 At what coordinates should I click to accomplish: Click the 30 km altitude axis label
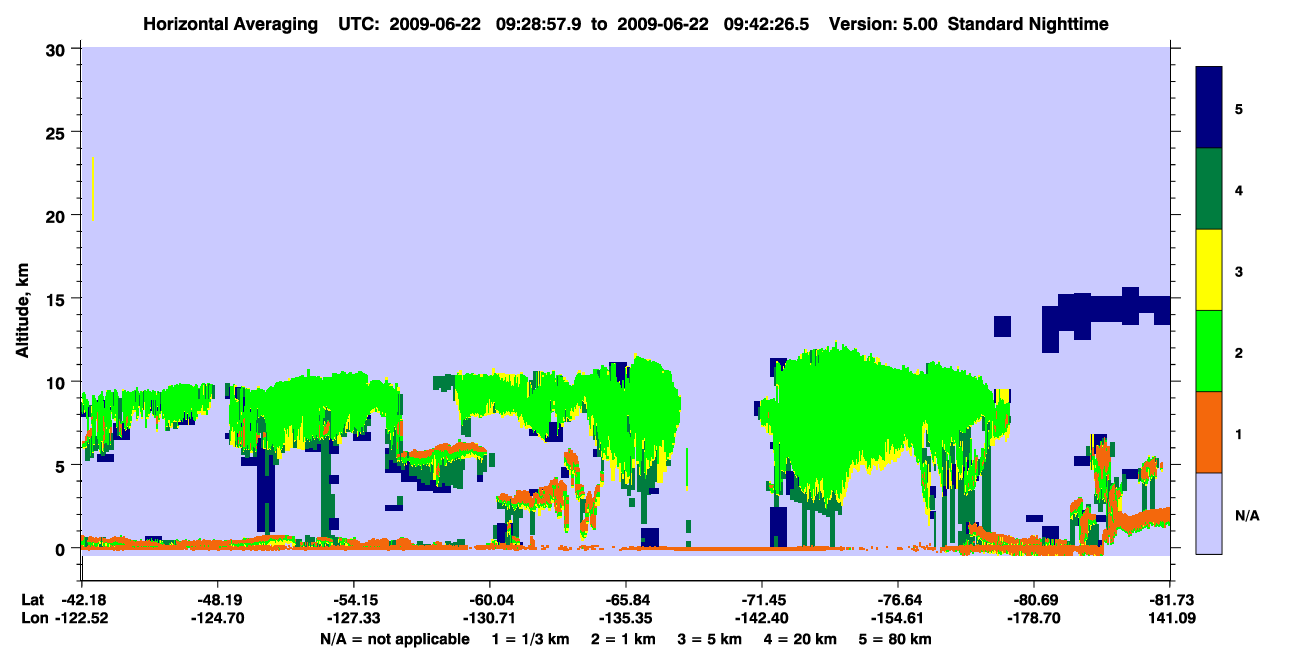tap(57, 49)
